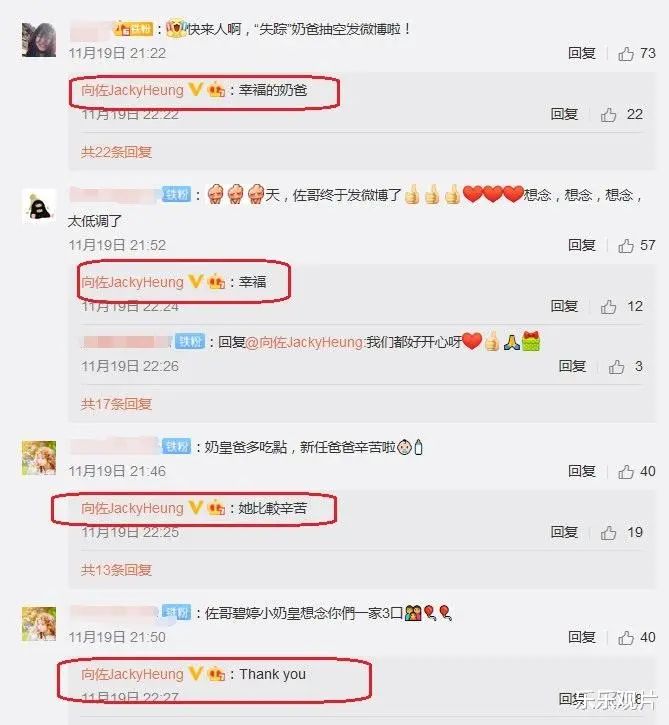Viewport: 669px width, 725px height.
Task: Expand 共17条回复 replies
Action: pyautogui.click(x=116, y=404)
